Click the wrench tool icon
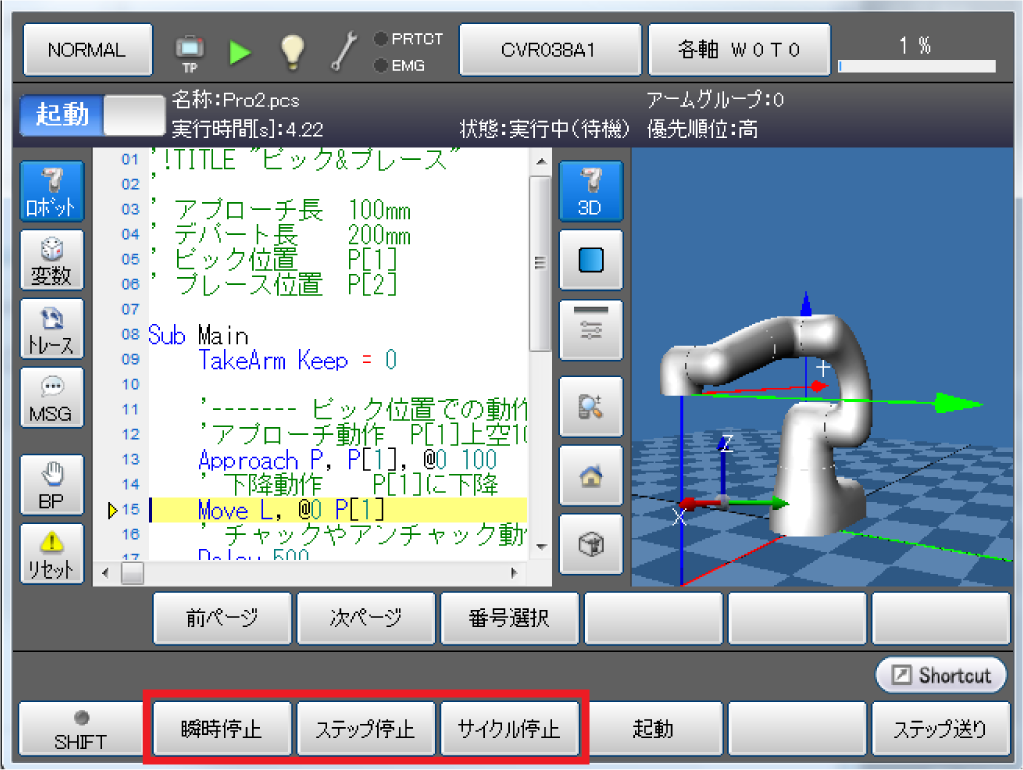The width and height of the screenshot is (1023, 770). click(344, 51)
